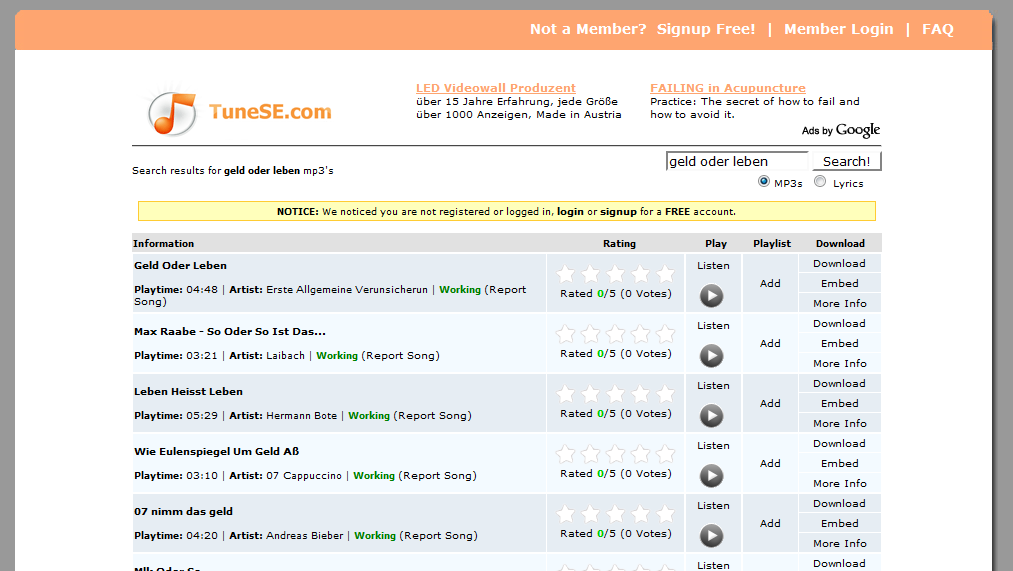
Task: Download Wie Eulenspiegel Um Geld Aß
Action: 839,444
